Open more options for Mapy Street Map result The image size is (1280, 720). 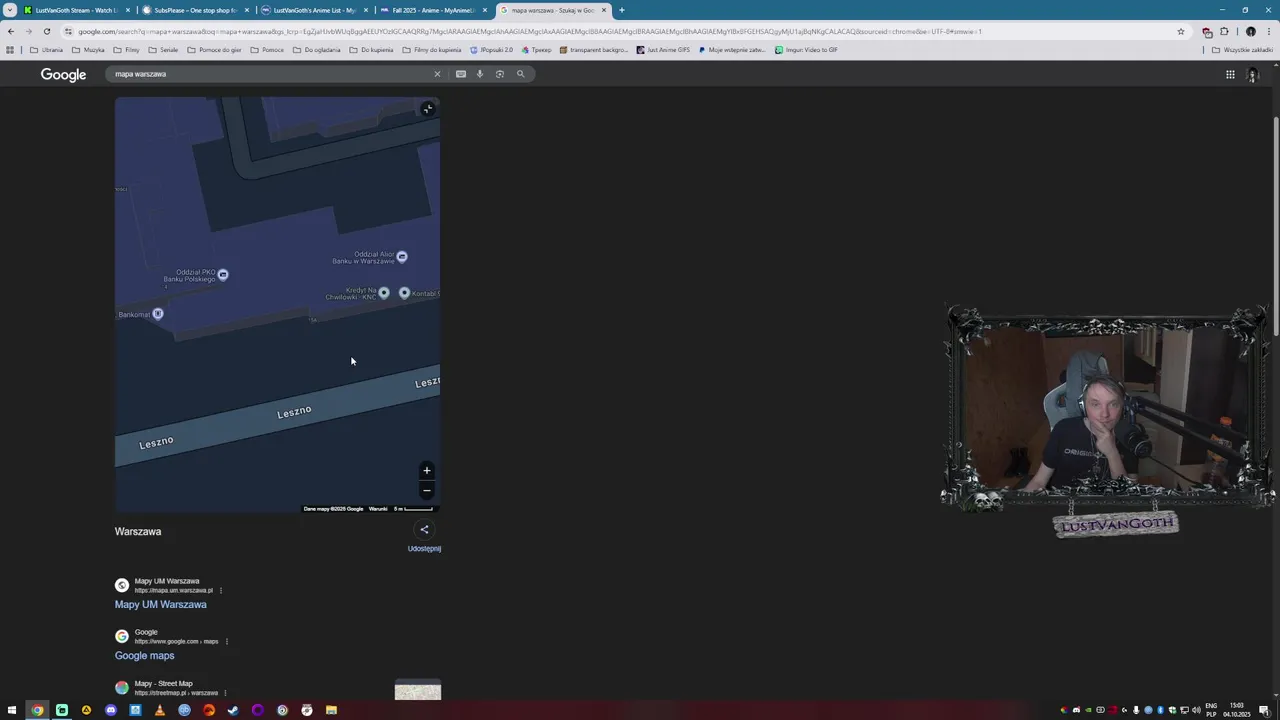pyautogui.click(x=225, y=693)
